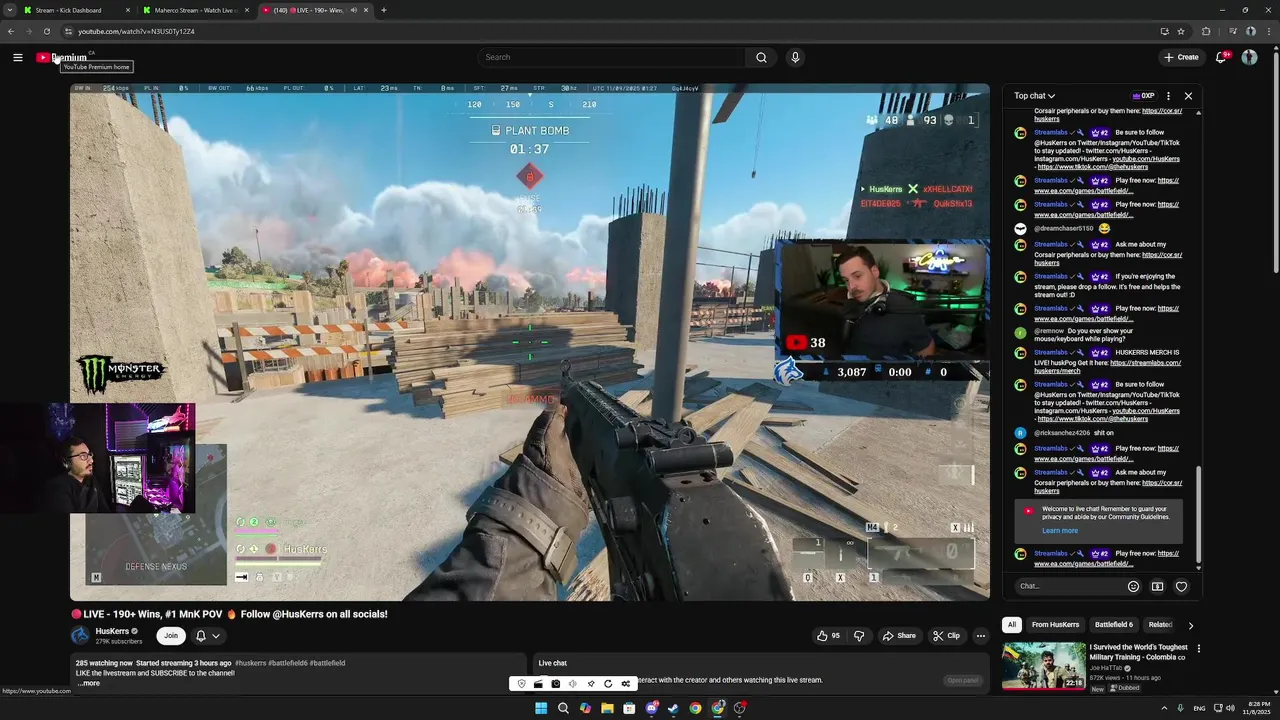Click refresh icon in floating toolbar

click(x=608, y=684)
